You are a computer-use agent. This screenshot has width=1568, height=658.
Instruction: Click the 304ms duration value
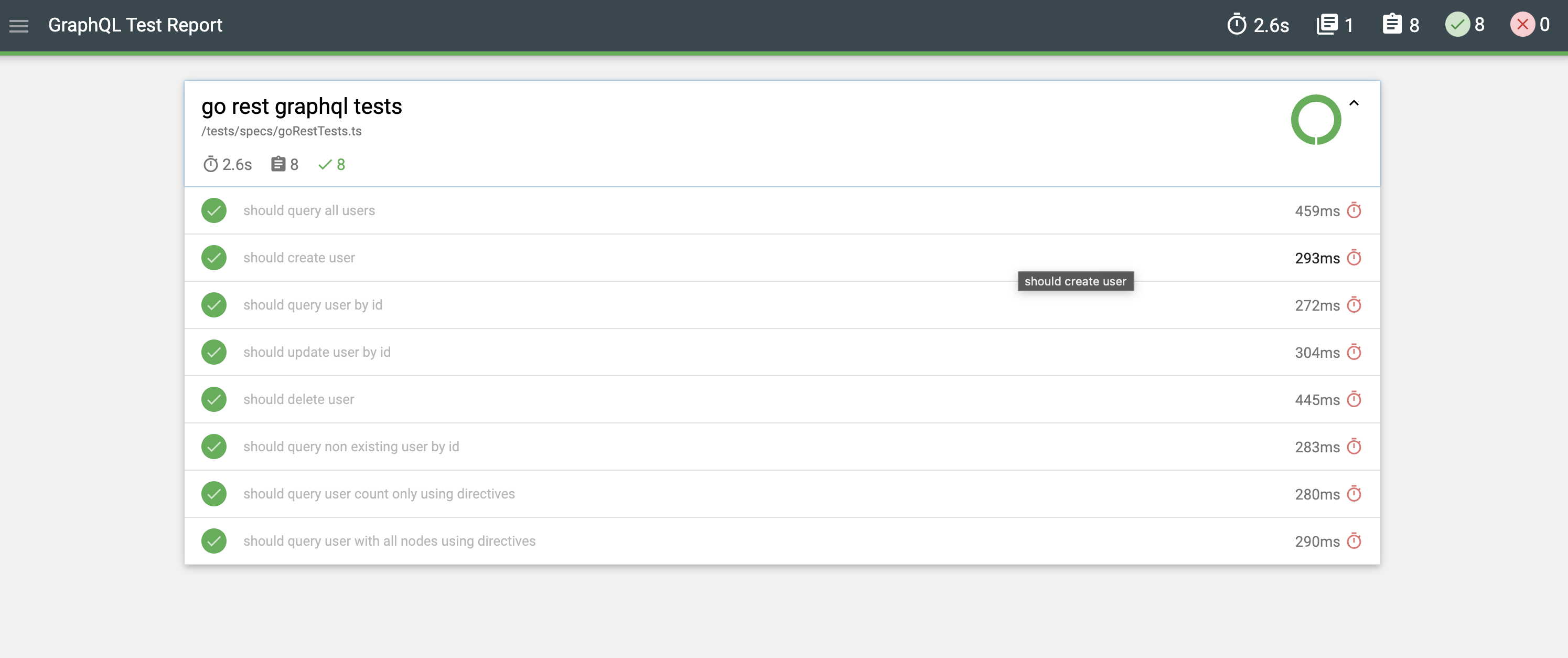point(1317,353)
